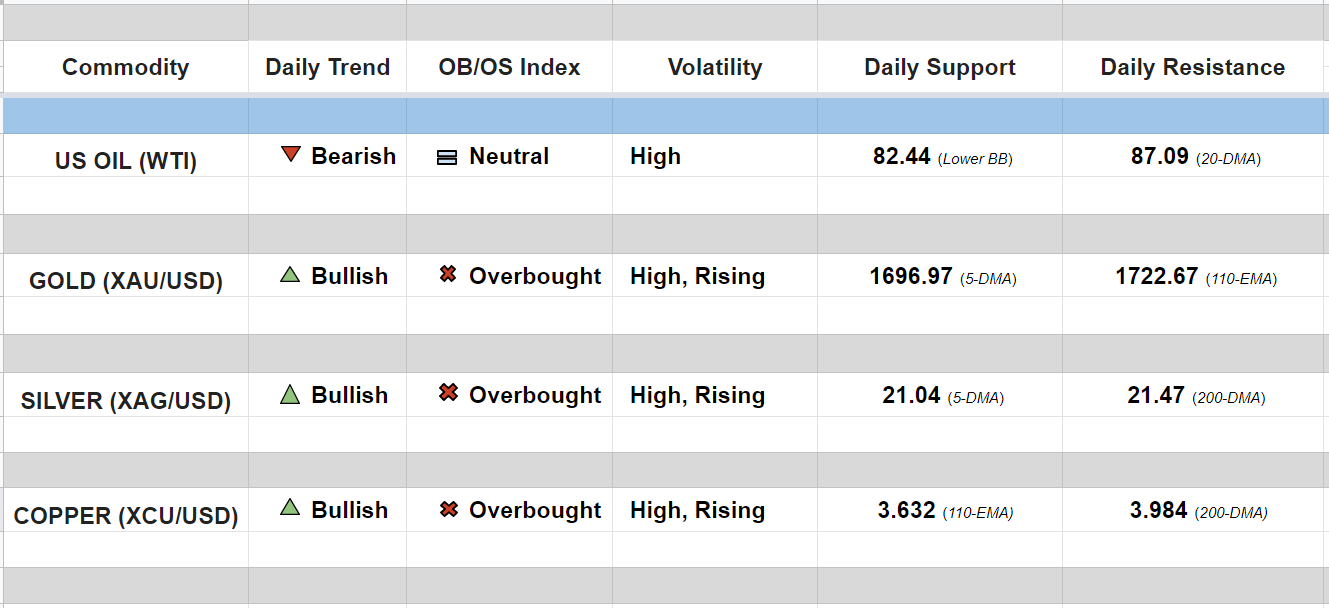This screenshot has width=1329, height=608.
Task: Click the green bullish triangle for Copper
Action: (290, 508)
